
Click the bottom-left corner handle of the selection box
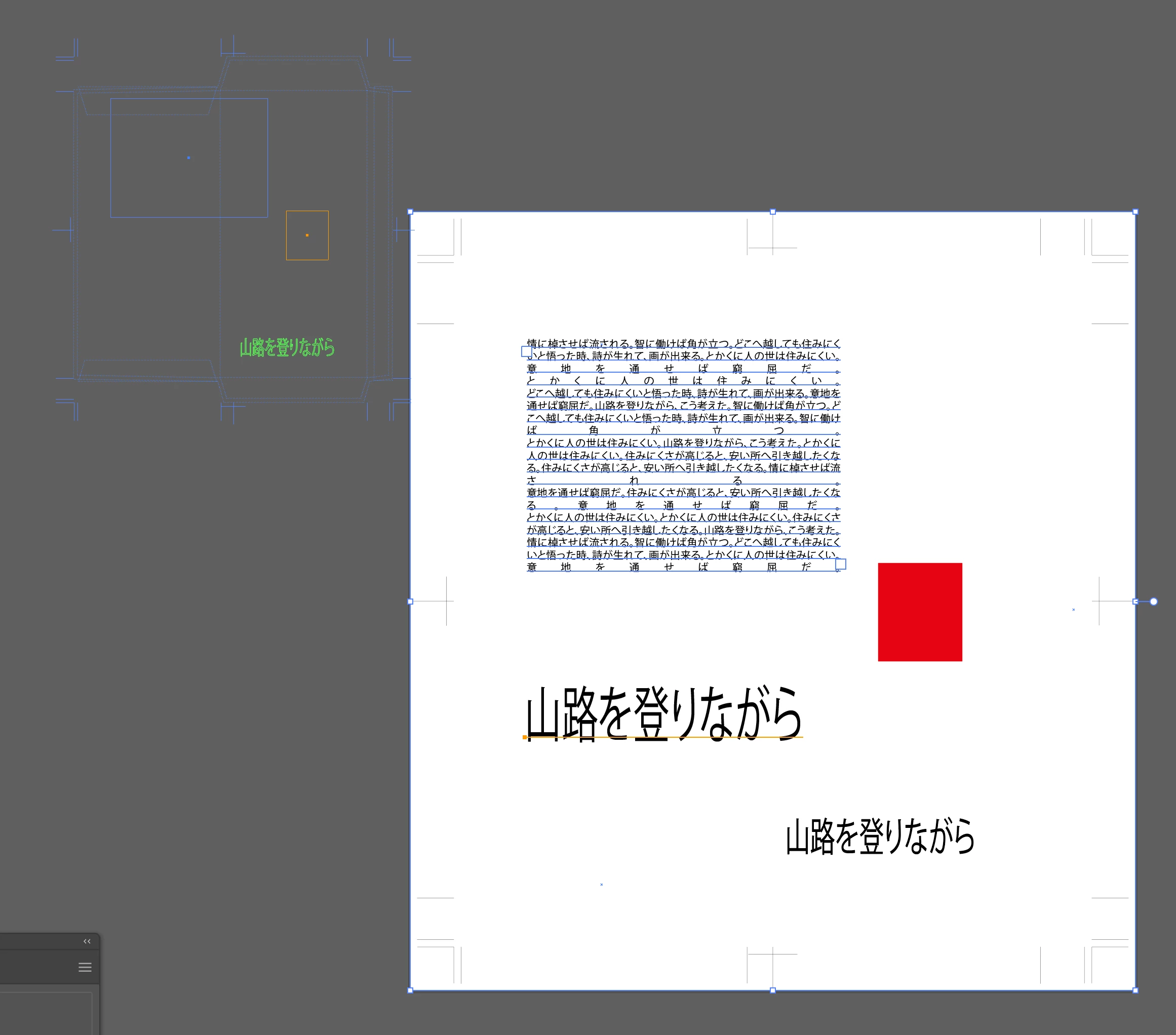pyautogui.click(x=410, y=990)
